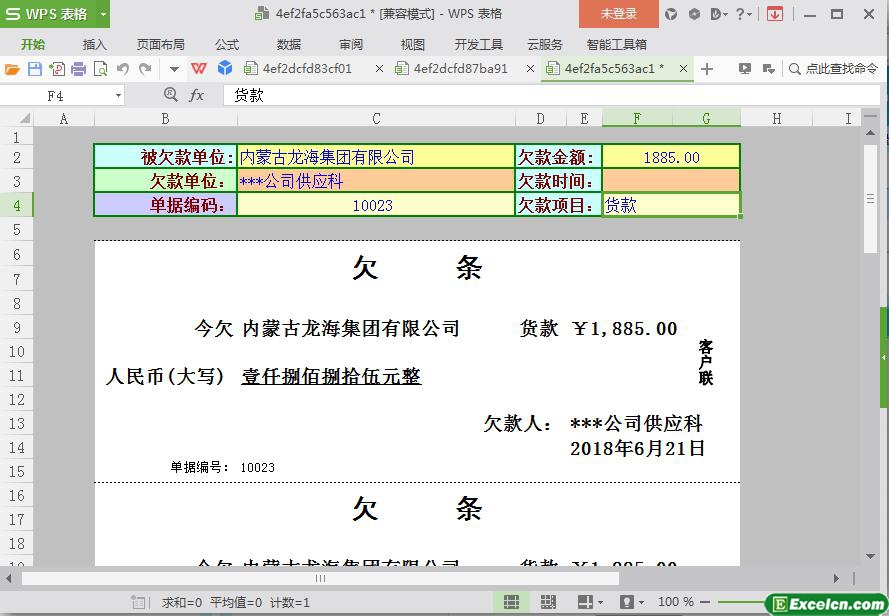The width and height of the screenshot is (889, 616).
Task: Click the Name Box showing F4
Action: point(56,96)
